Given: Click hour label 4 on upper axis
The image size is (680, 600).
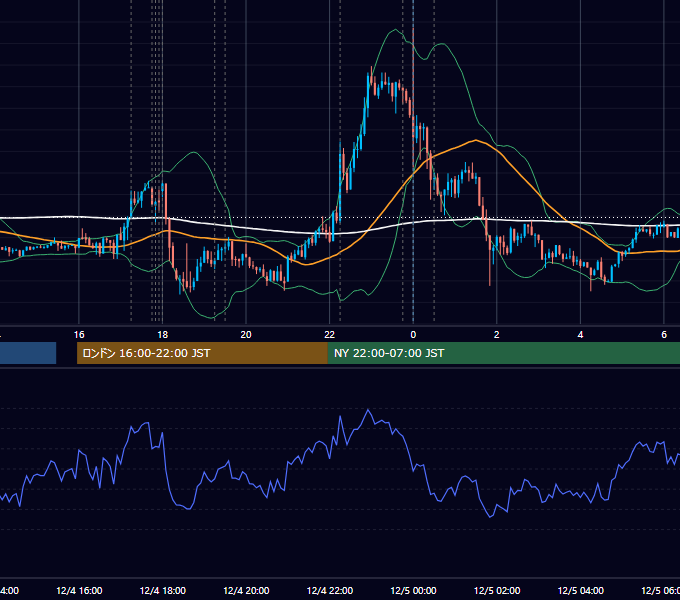Looking at the screenshot, I should 580,335.
